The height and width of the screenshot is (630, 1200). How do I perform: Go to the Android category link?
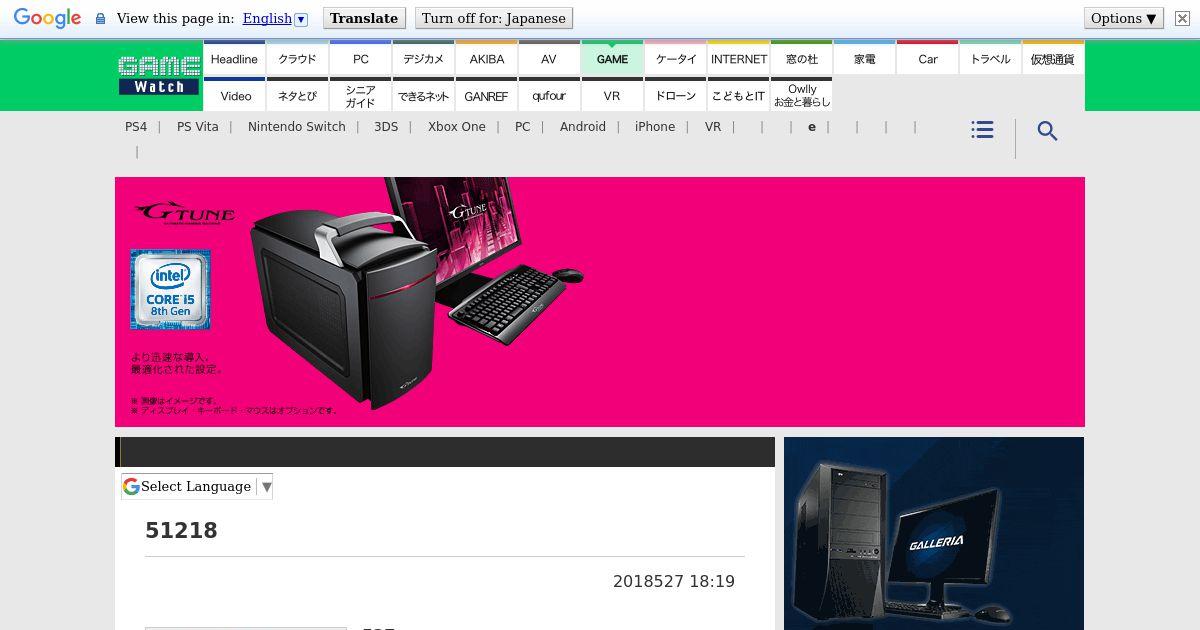click(583, 127)
